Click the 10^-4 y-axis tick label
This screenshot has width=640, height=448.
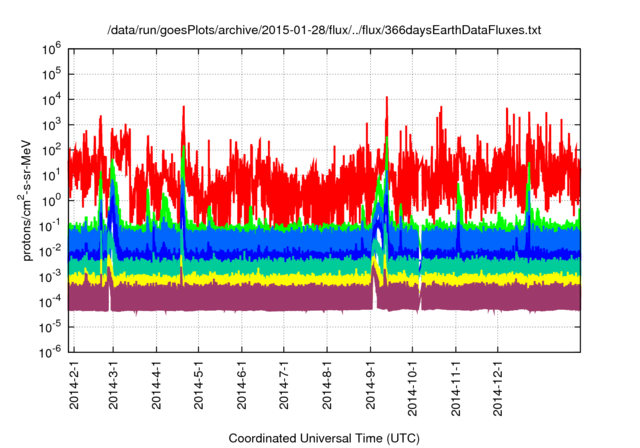(50, 302)
